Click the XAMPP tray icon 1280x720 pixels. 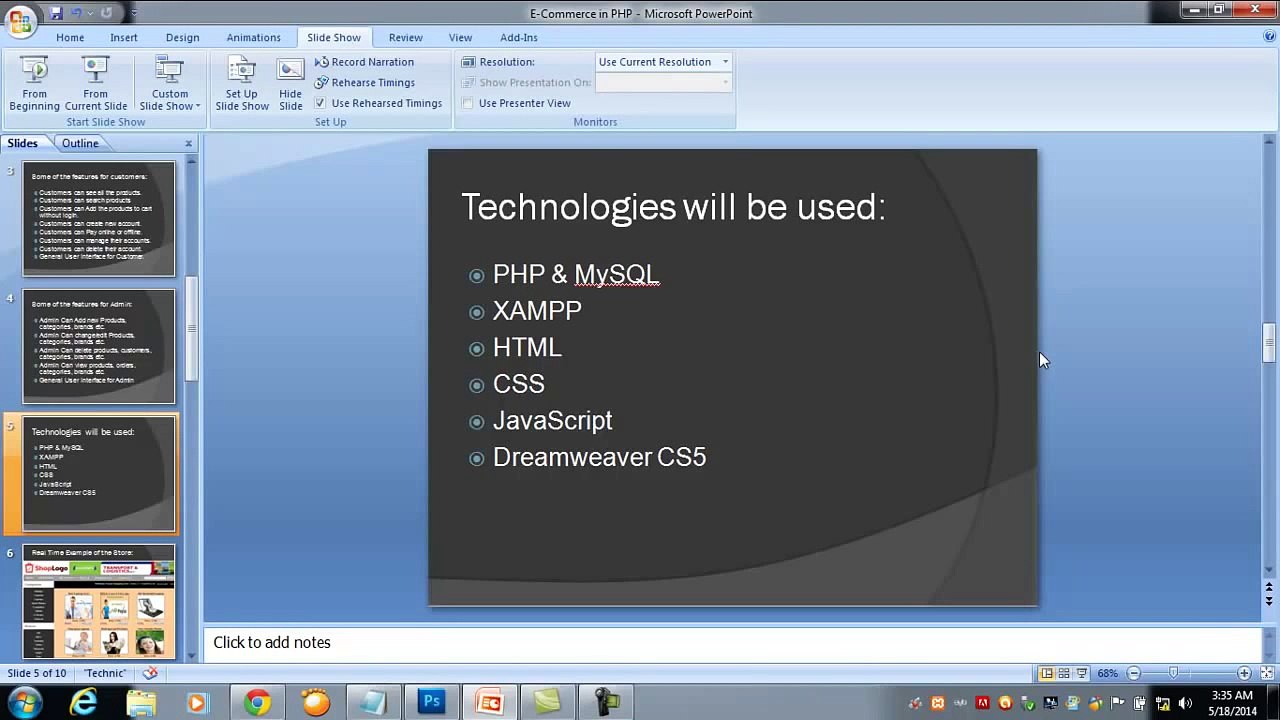tap(938, 703)
